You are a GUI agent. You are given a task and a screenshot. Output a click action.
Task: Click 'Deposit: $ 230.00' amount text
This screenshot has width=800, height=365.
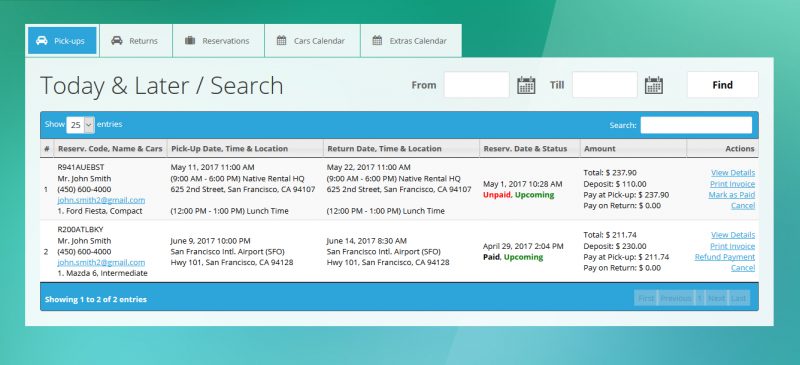[x=615, y=246]
